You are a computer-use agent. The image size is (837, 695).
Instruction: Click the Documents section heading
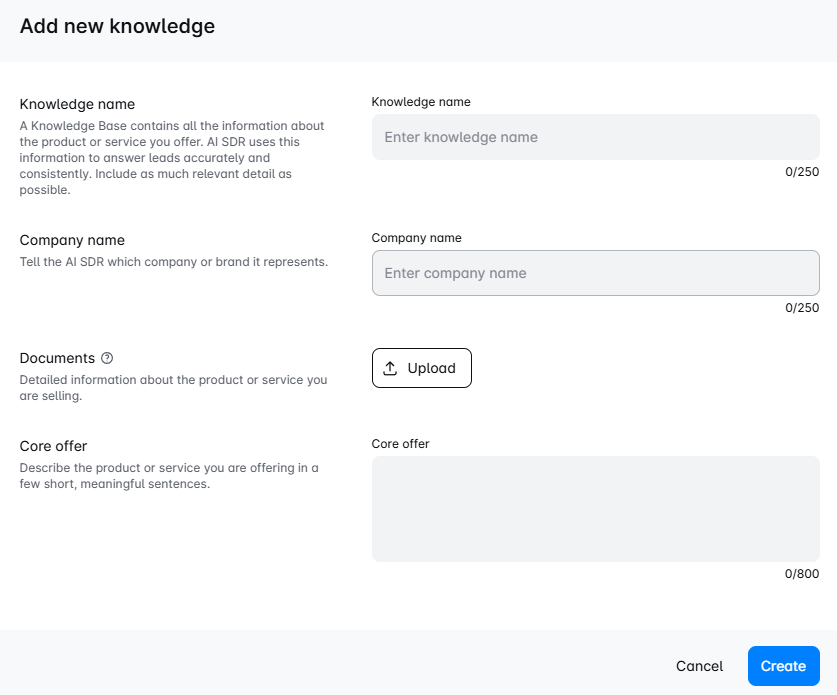click(x=57, y=358)
